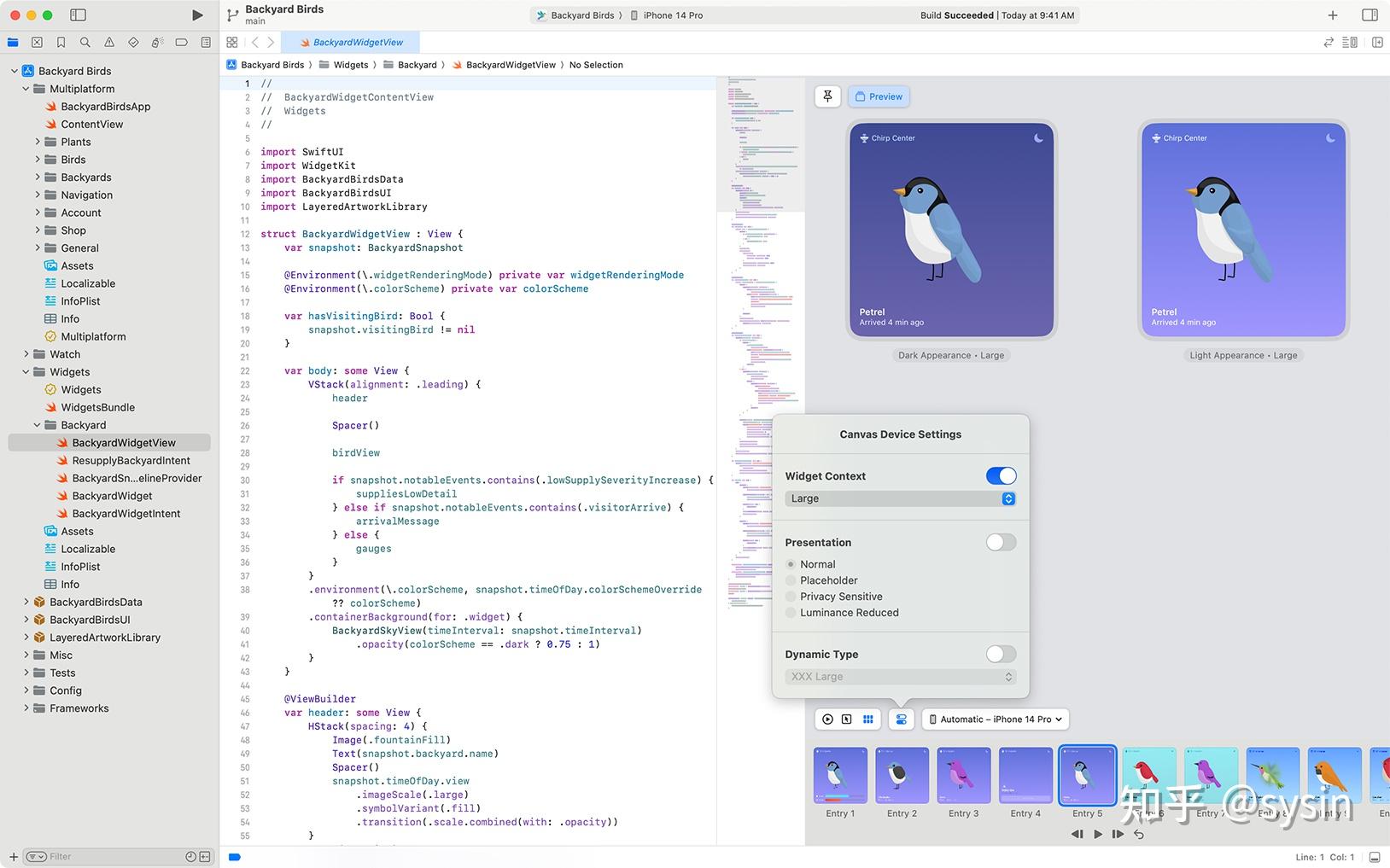Click the Preview button above the canvas
Viewport: 1390px width, 868px height.
pyautogui.click(x=879, y=96)
